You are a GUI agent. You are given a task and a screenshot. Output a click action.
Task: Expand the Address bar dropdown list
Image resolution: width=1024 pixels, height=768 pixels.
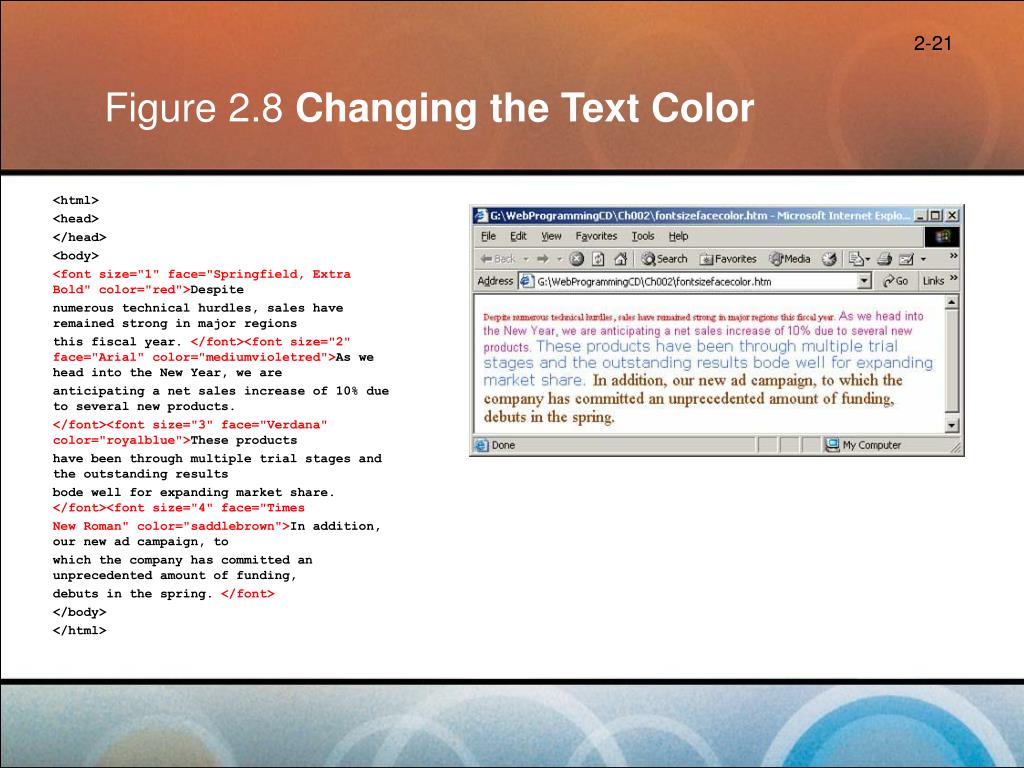point(865,281)
